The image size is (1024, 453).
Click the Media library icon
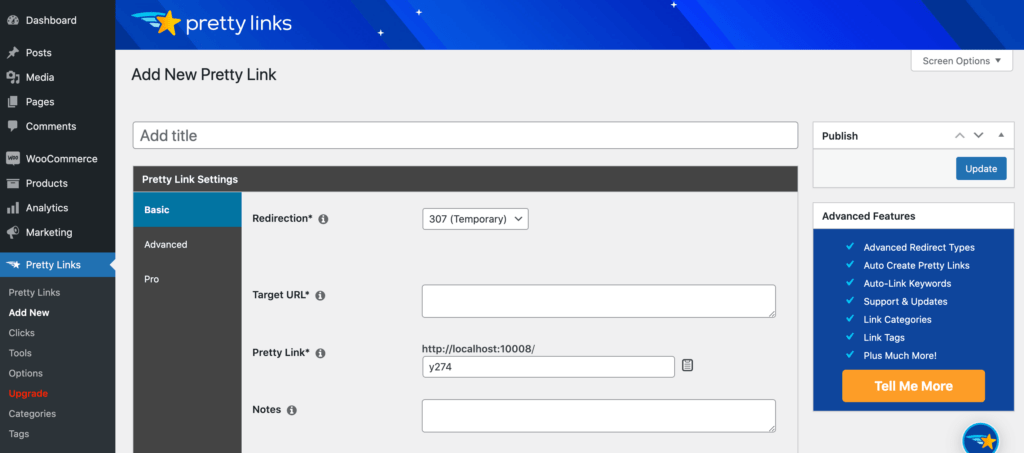12,78
